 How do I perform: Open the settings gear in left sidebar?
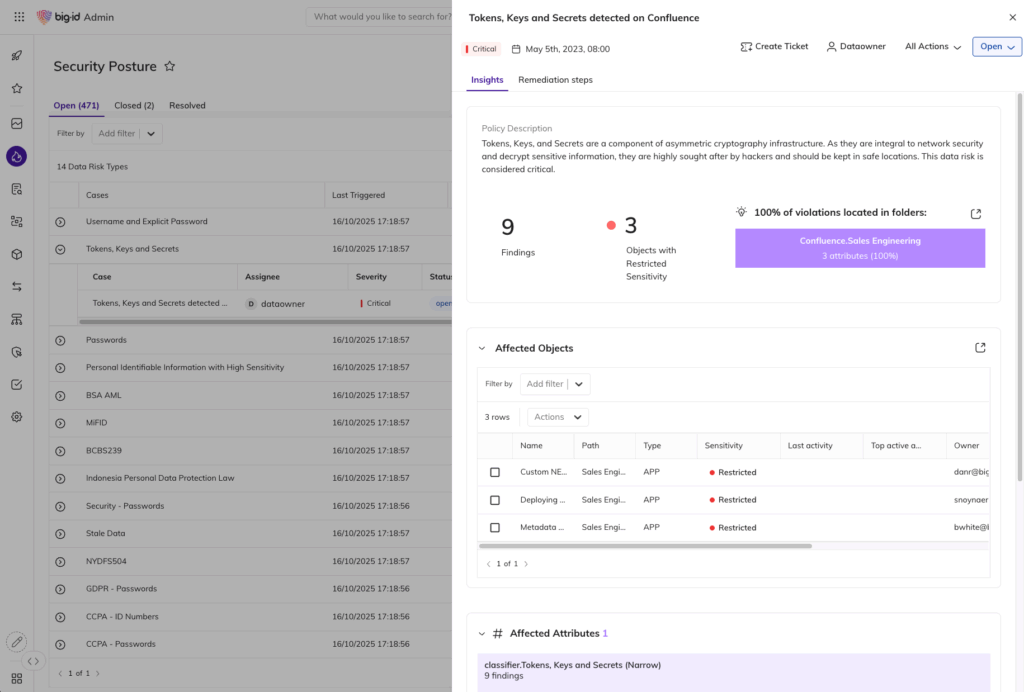click(x=17, y=417)
